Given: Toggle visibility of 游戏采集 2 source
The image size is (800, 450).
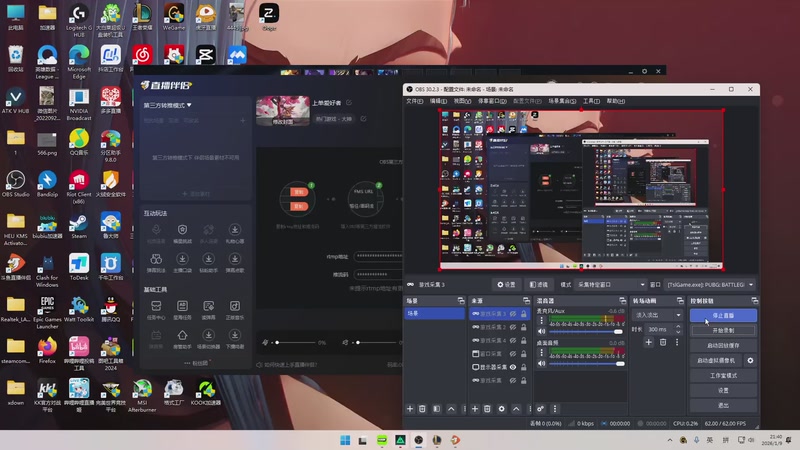Looking at the screenshot, I should [x=513, y=327].
